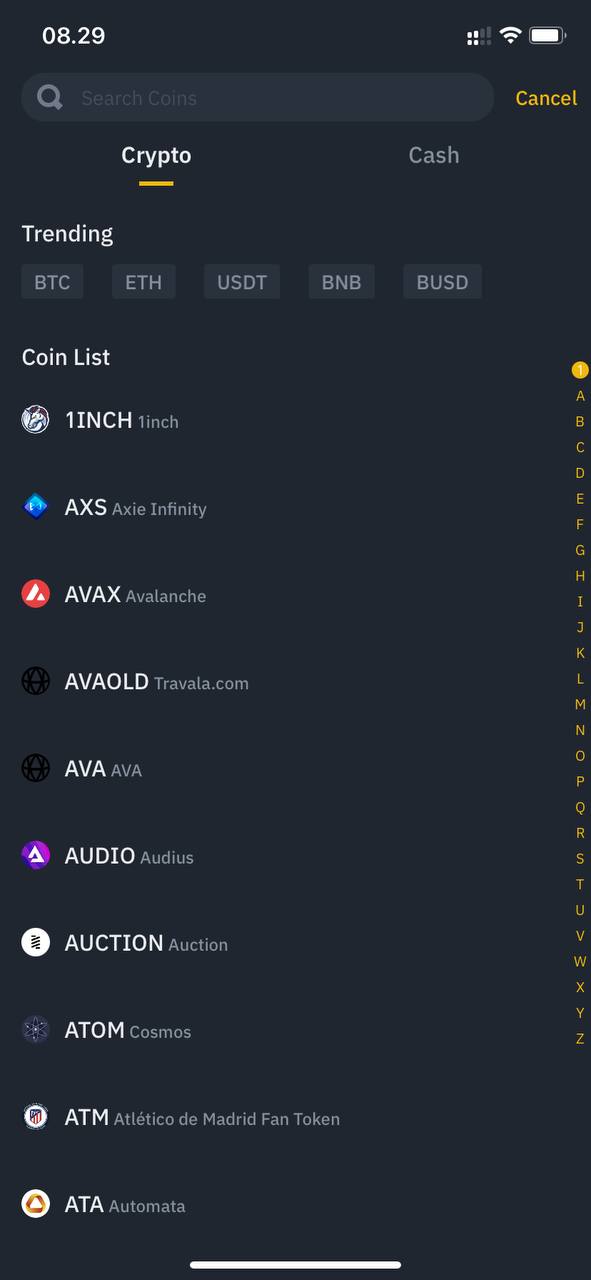591x1280 pixels.
Task: Select the USDT trending chip
Action: pos(242,282)
